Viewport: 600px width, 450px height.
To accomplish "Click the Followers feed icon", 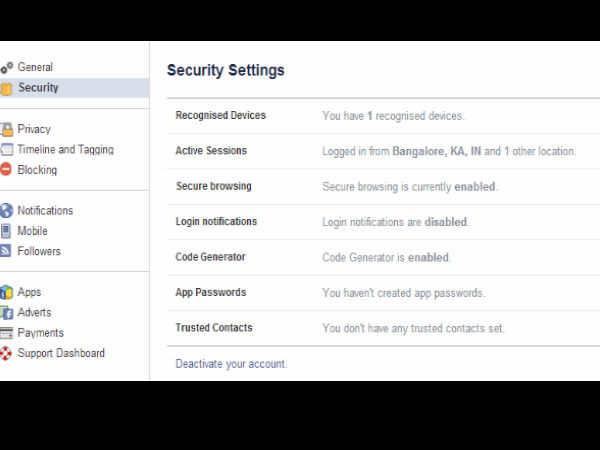I will (x=6, y=252).
